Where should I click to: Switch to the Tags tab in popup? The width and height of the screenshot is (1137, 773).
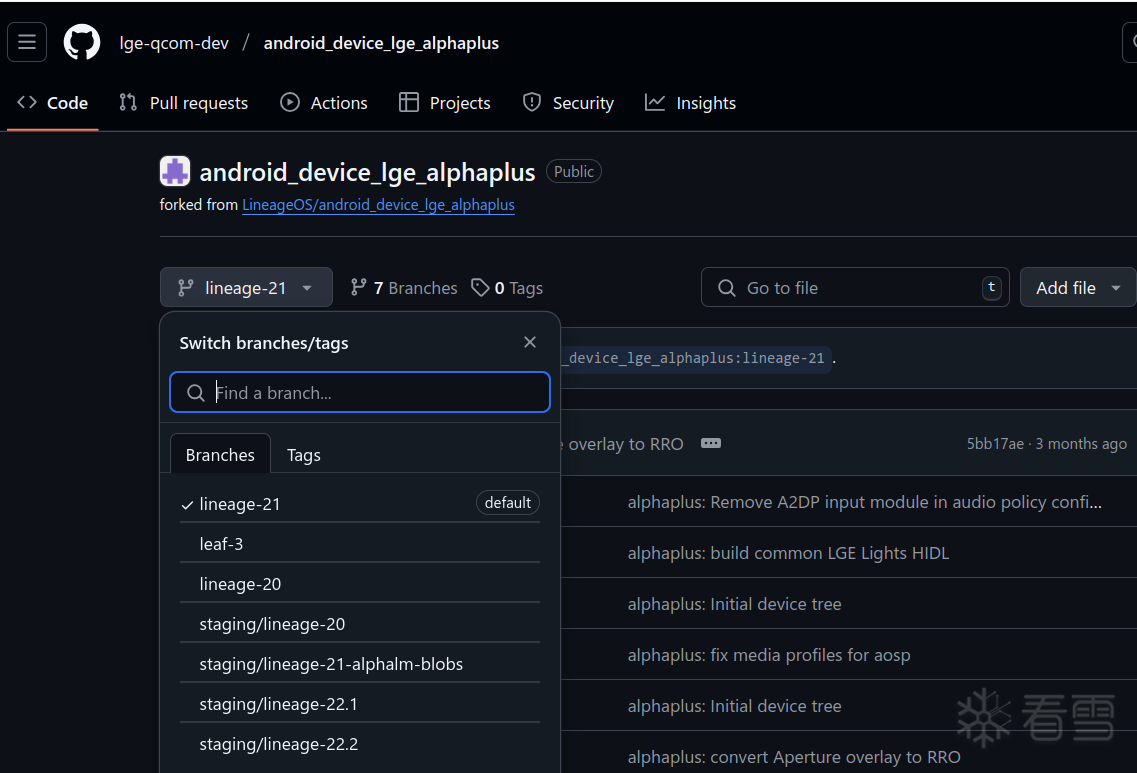(304, 455)
